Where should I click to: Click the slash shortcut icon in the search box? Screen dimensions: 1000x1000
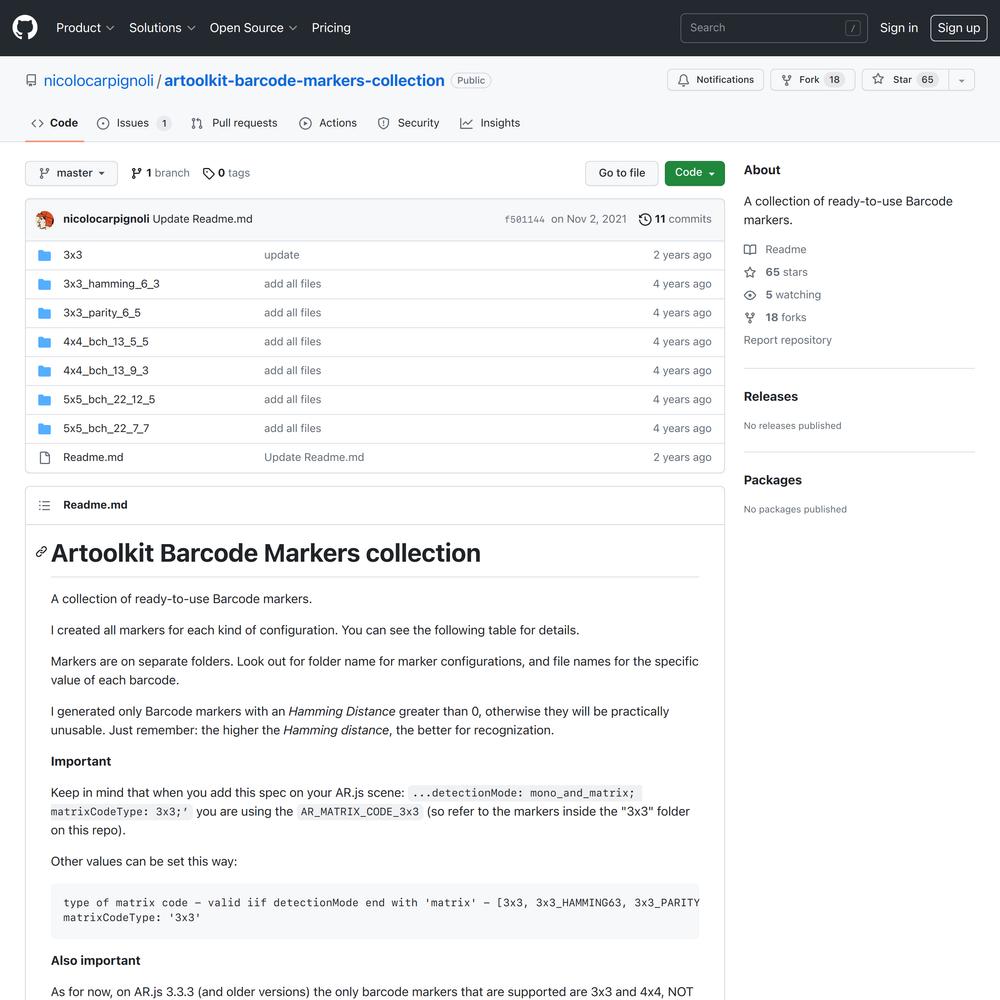coord(853,28)
